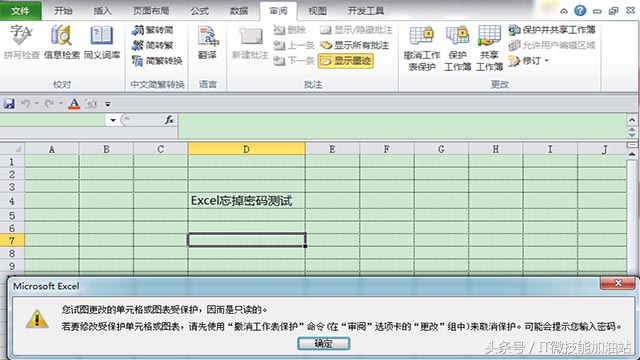Toggle Show Ink (显示墨迹)
The height and width of the screenshot is (360, 640).
pyautogui.click(x=346, y=61)
